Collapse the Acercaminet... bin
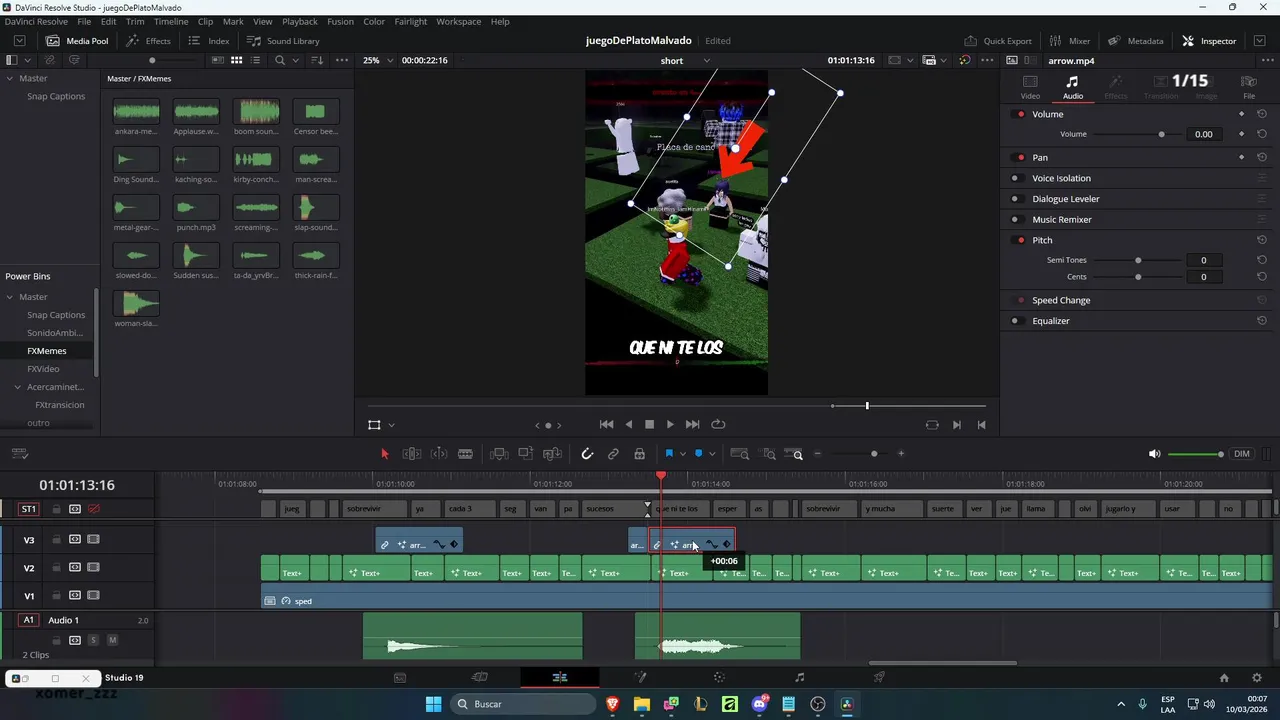 [x=17, y=387]
